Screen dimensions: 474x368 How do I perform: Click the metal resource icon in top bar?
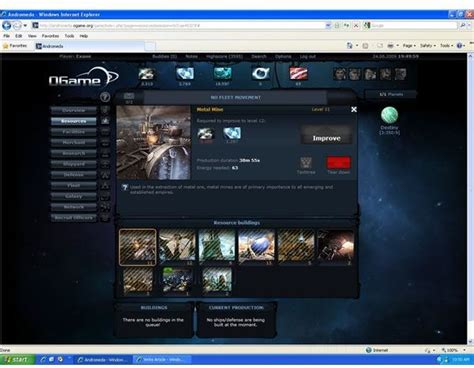tap(146, 74)
